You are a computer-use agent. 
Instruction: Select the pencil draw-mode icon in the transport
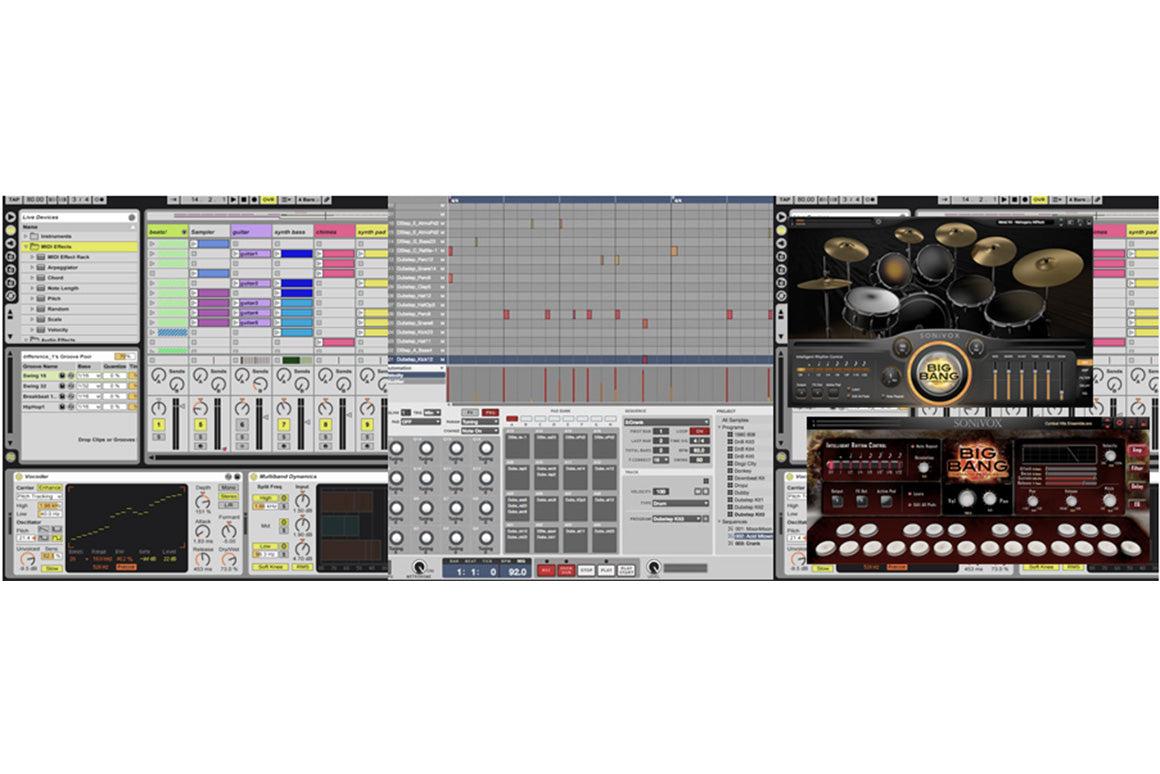coord(327,199)
